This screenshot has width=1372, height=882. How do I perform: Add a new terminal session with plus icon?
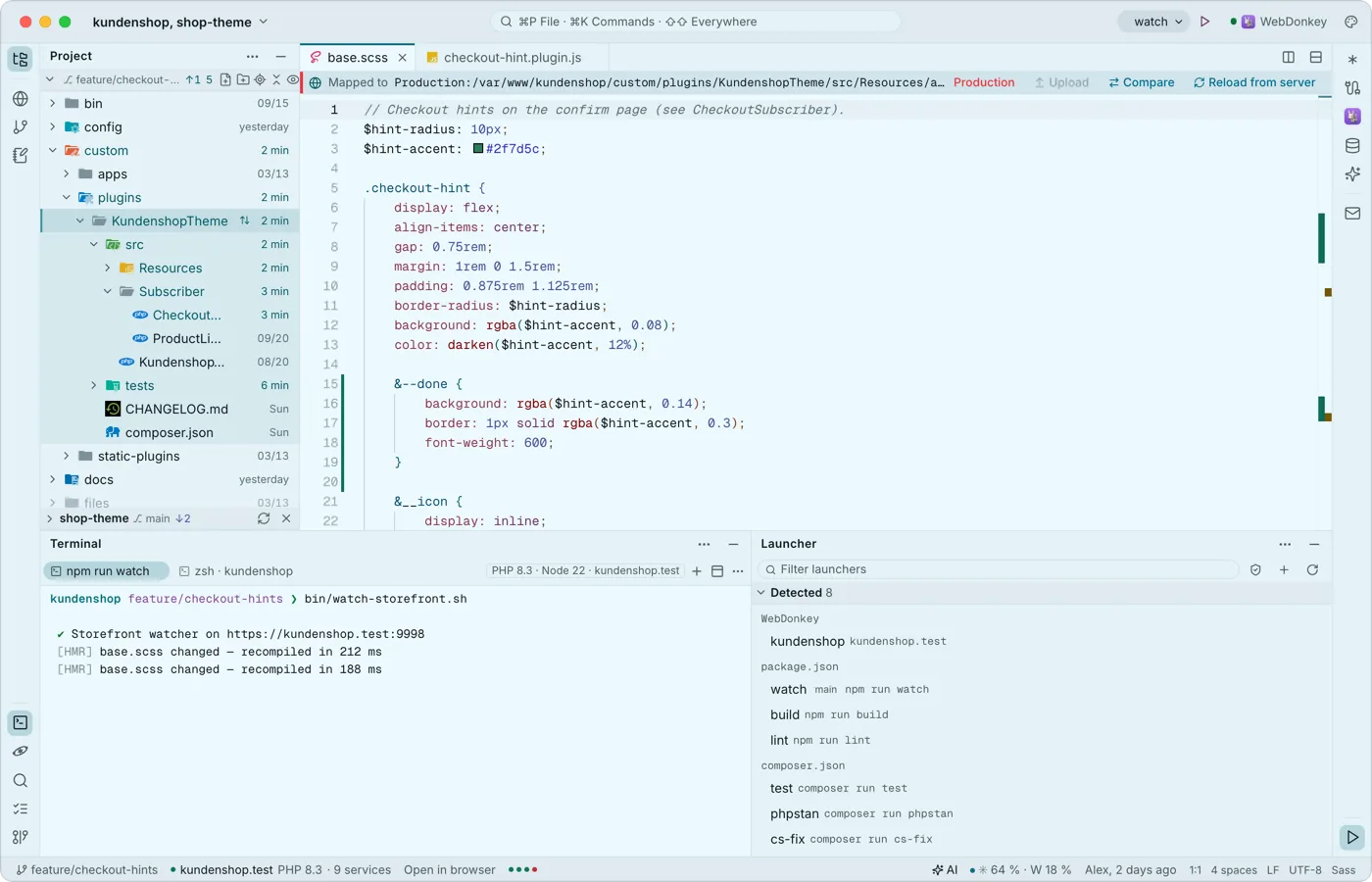pyautogui.click(x=697, y=570)
